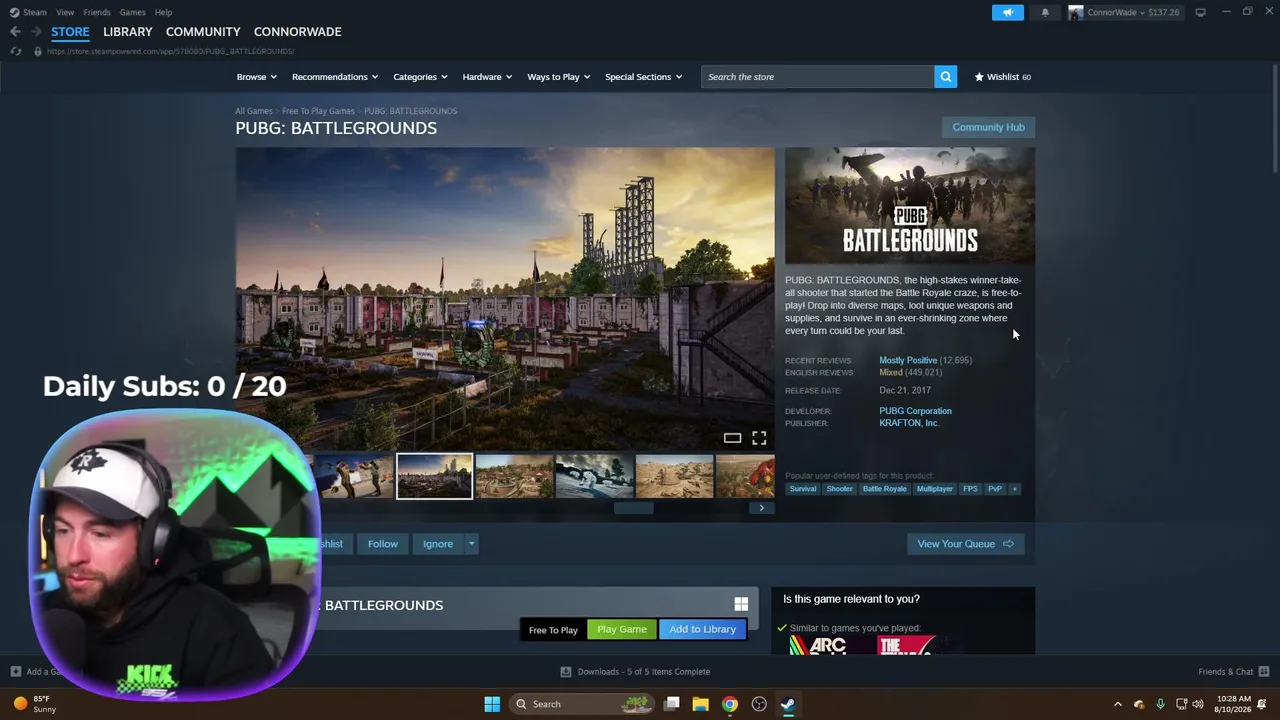
Task: Switch to Big Picture mode icon
Action: click(1200, 12)
